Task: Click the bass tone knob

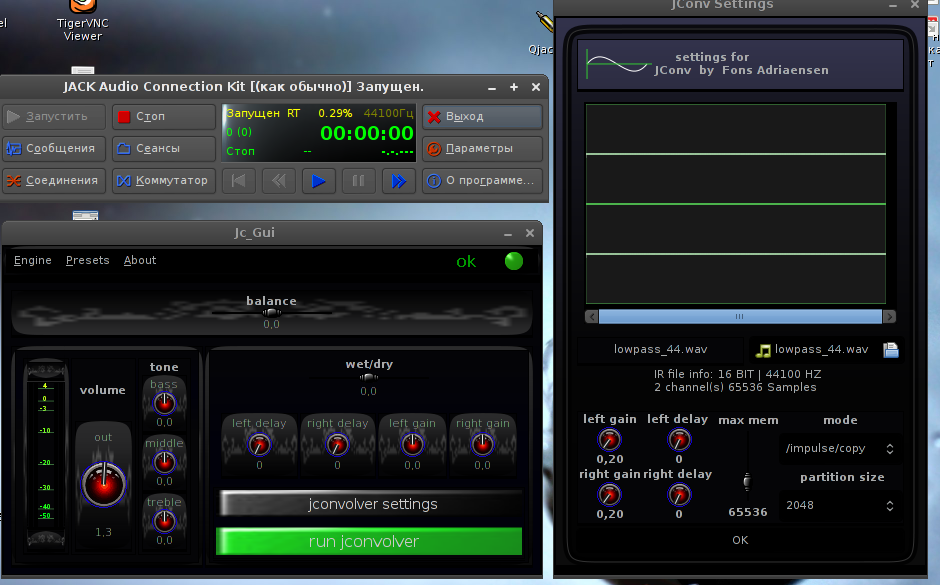Action: coord(164,403)
